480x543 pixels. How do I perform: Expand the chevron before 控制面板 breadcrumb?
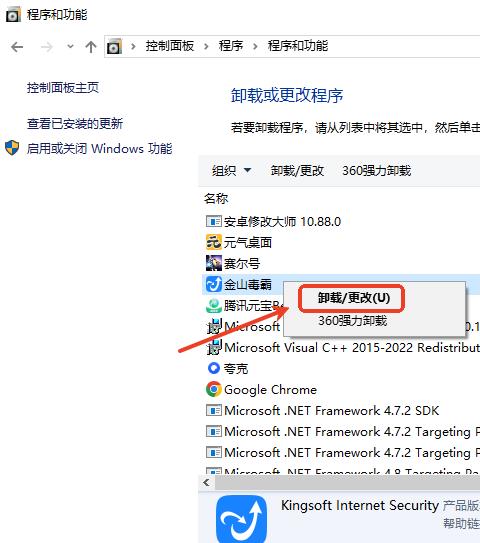coord(133,46)
